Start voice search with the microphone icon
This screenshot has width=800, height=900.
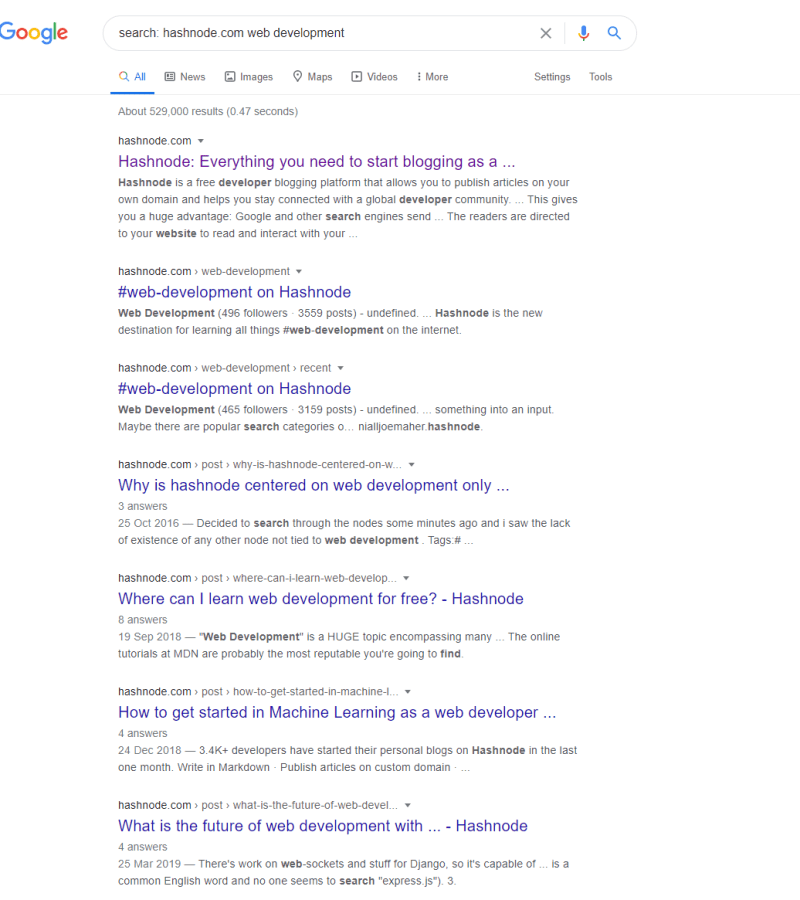[584, 33]
